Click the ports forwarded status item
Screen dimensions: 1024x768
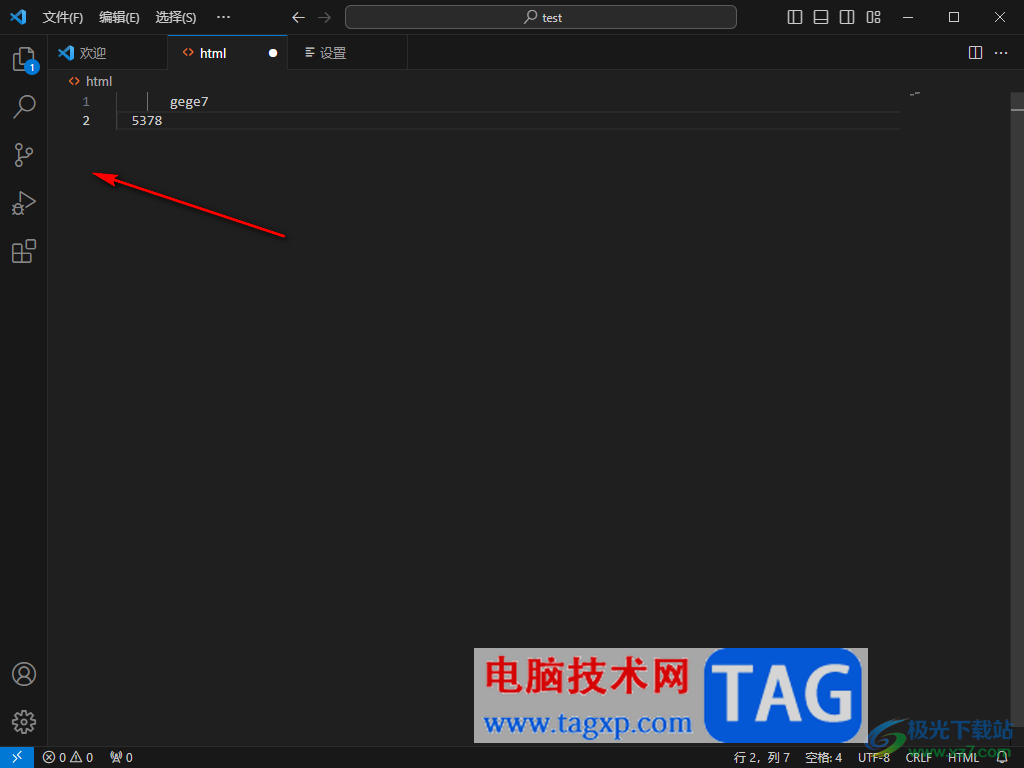point(121,758)
